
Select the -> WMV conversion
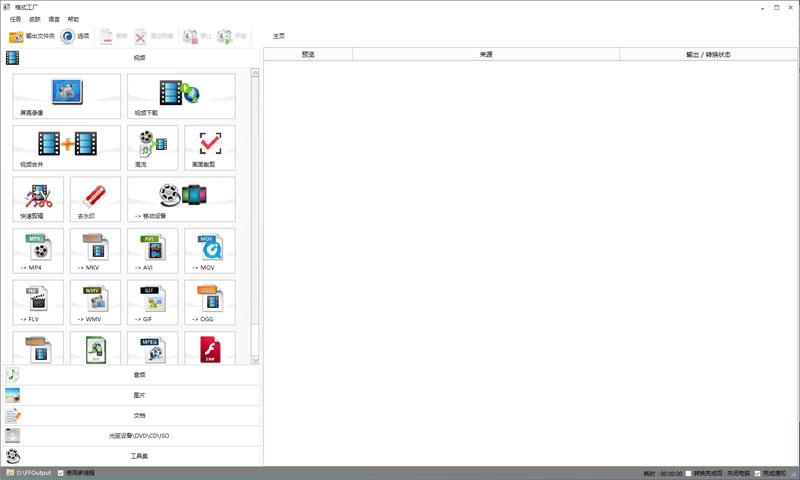coord(95,302)
